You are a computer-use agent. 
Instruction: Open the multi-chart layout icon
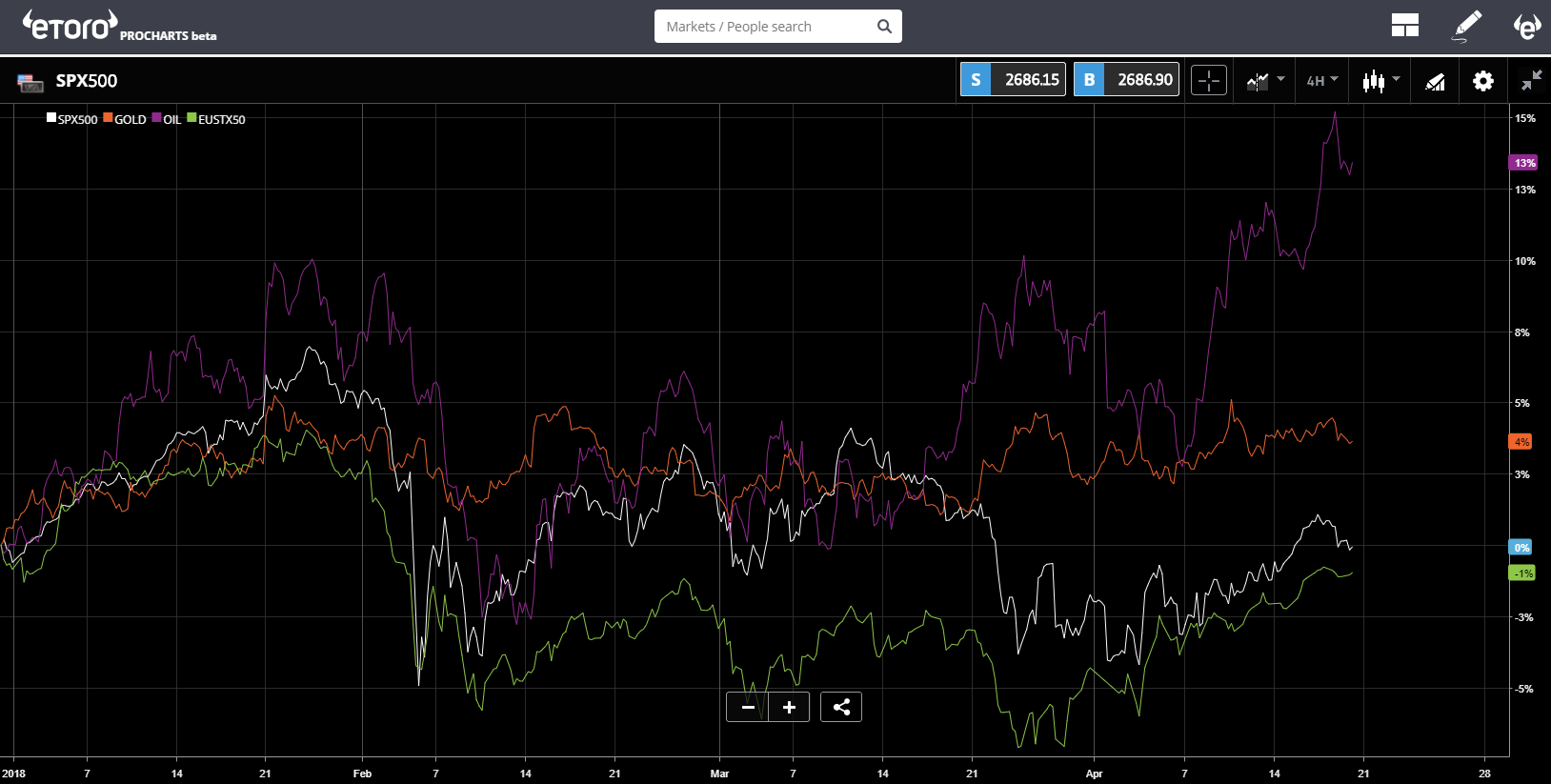pyautogui.click(x=1405, y=26)
